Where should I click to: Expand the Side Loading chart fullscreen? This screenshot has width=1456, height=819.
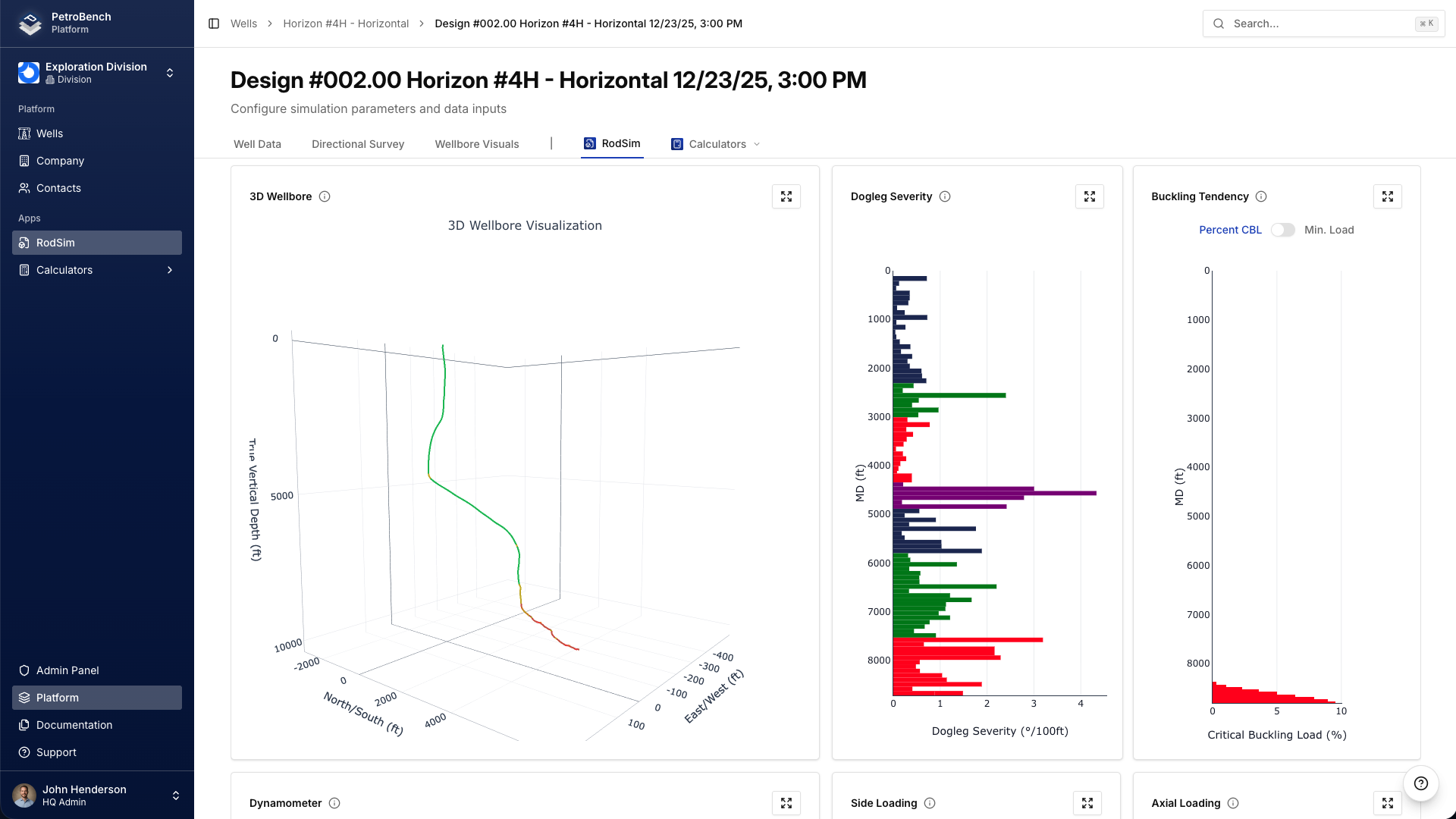click(1087, 803)
